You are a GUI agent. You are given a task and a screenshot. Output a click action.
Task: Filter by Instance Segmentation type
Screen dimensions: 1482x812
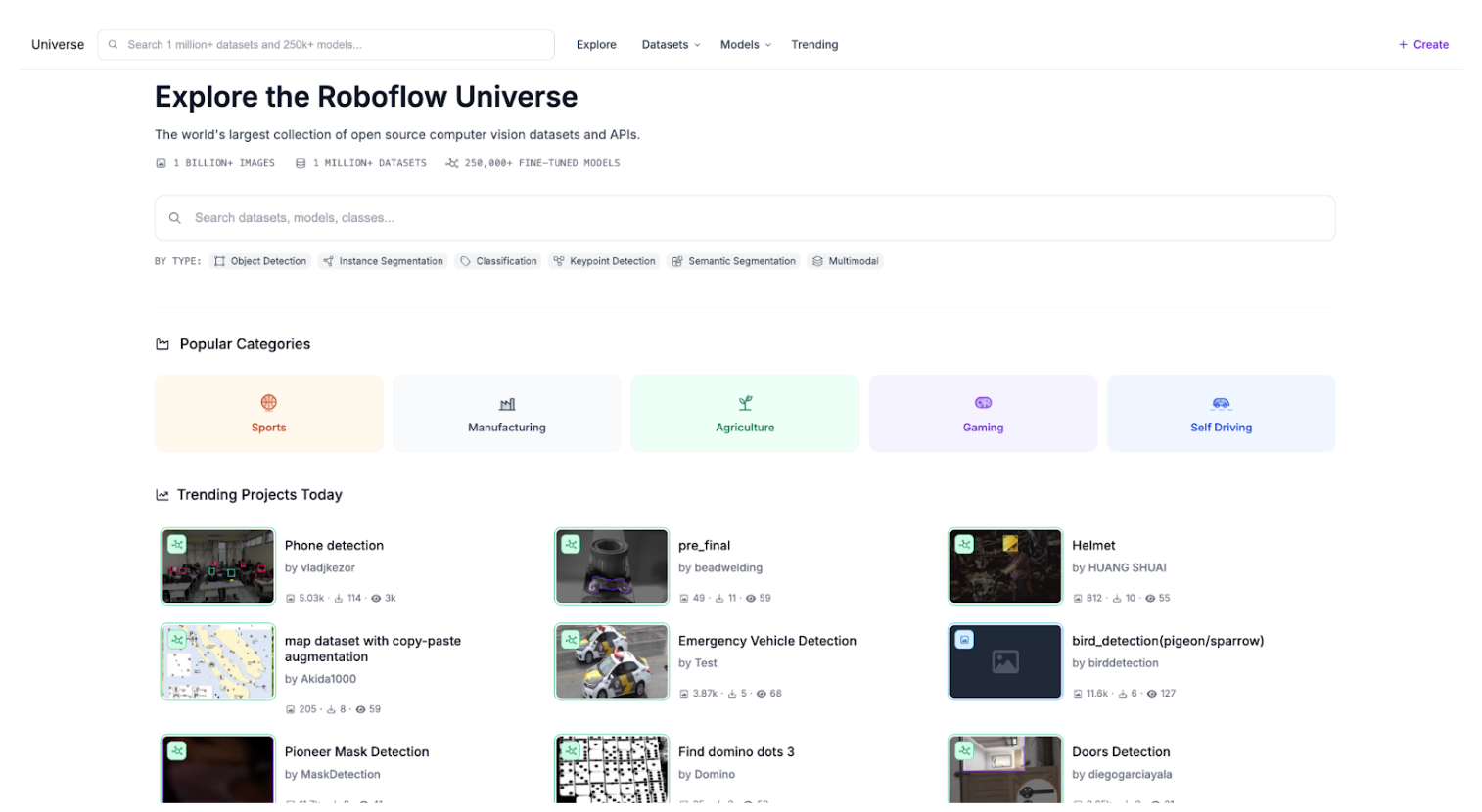[x=383, y=261]
